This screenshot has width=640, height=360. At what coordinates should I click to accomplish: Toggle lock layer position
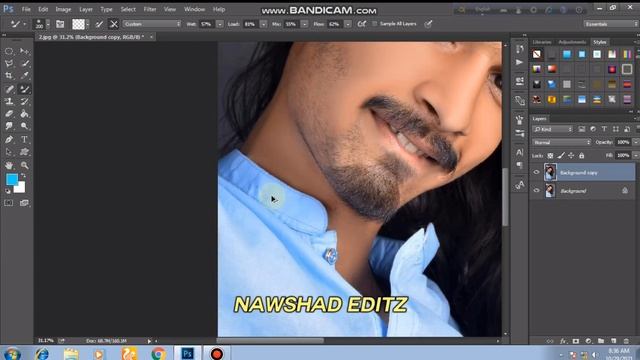pyautogui.click(x=571, y=156)
